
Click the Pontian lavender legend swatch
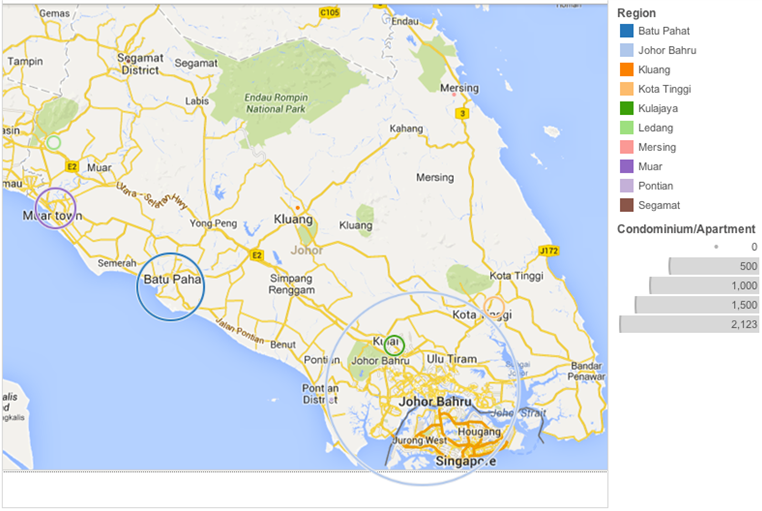click(626, 186)
